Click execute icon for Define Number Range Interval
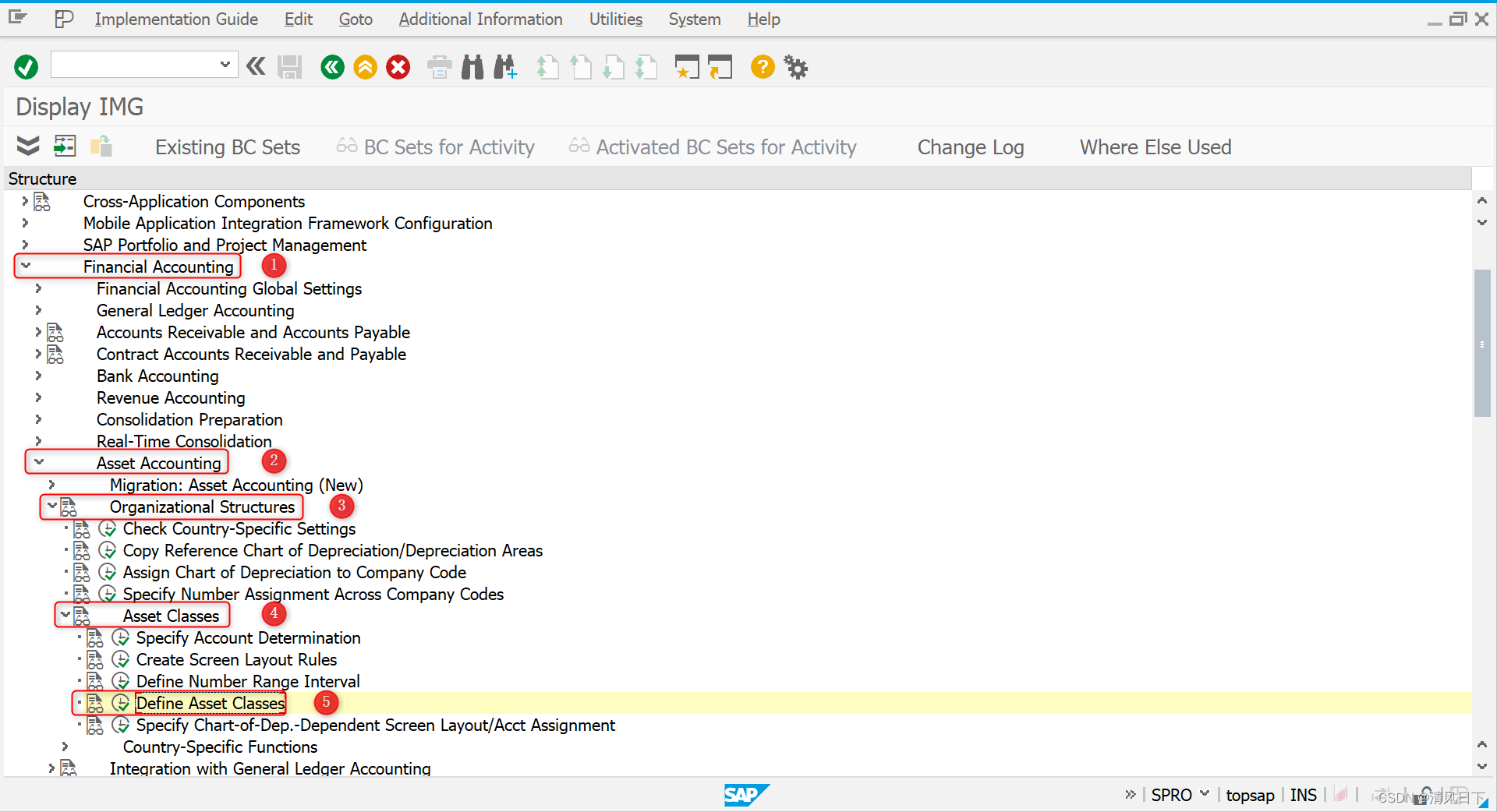This screenshot has height=812, width=1497. (x=120, y=681)
